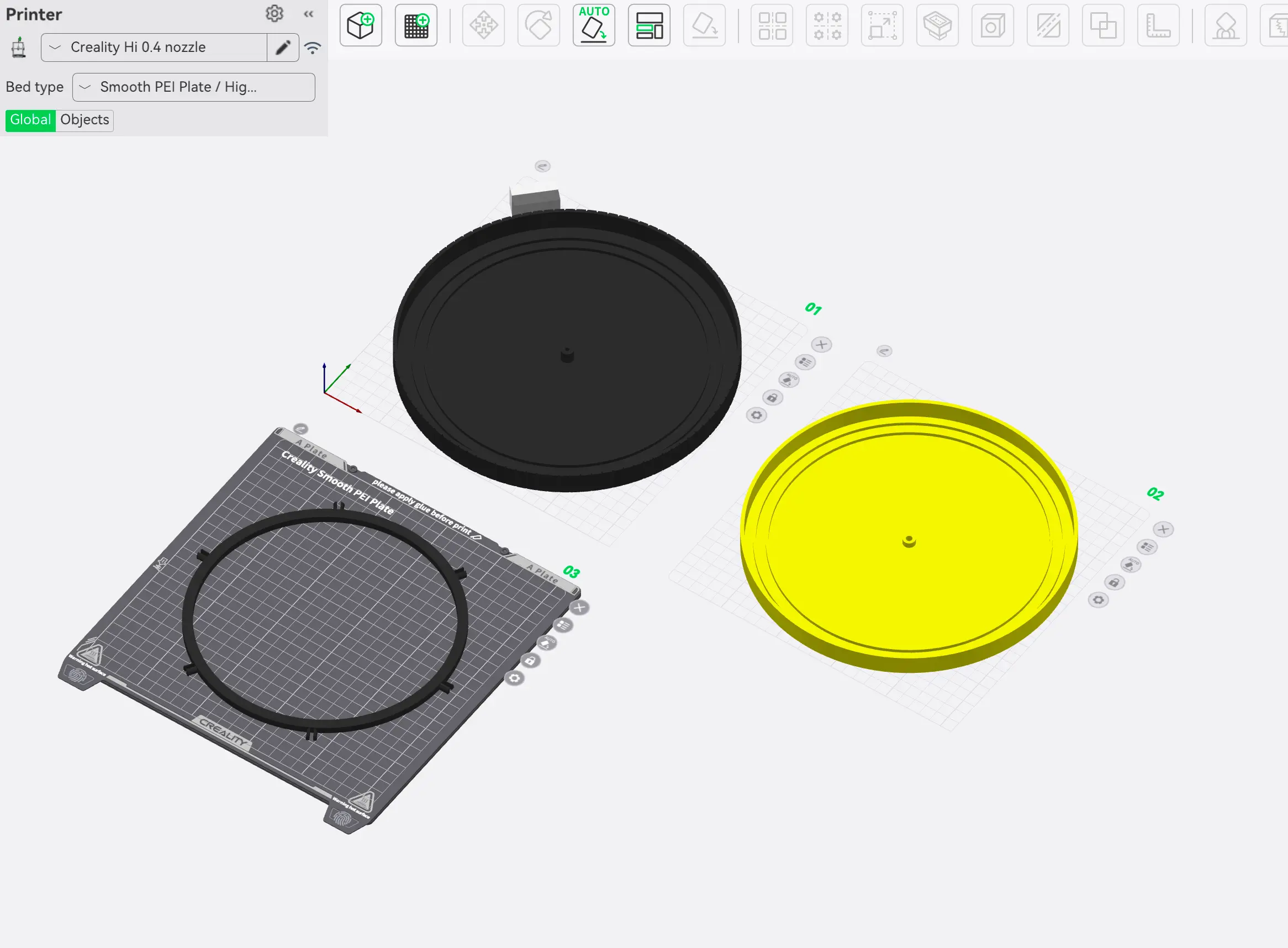Select the Global tab
The width and height of the screenshot is (1288, 948).
pyautogui.click(x=30, y=120)
